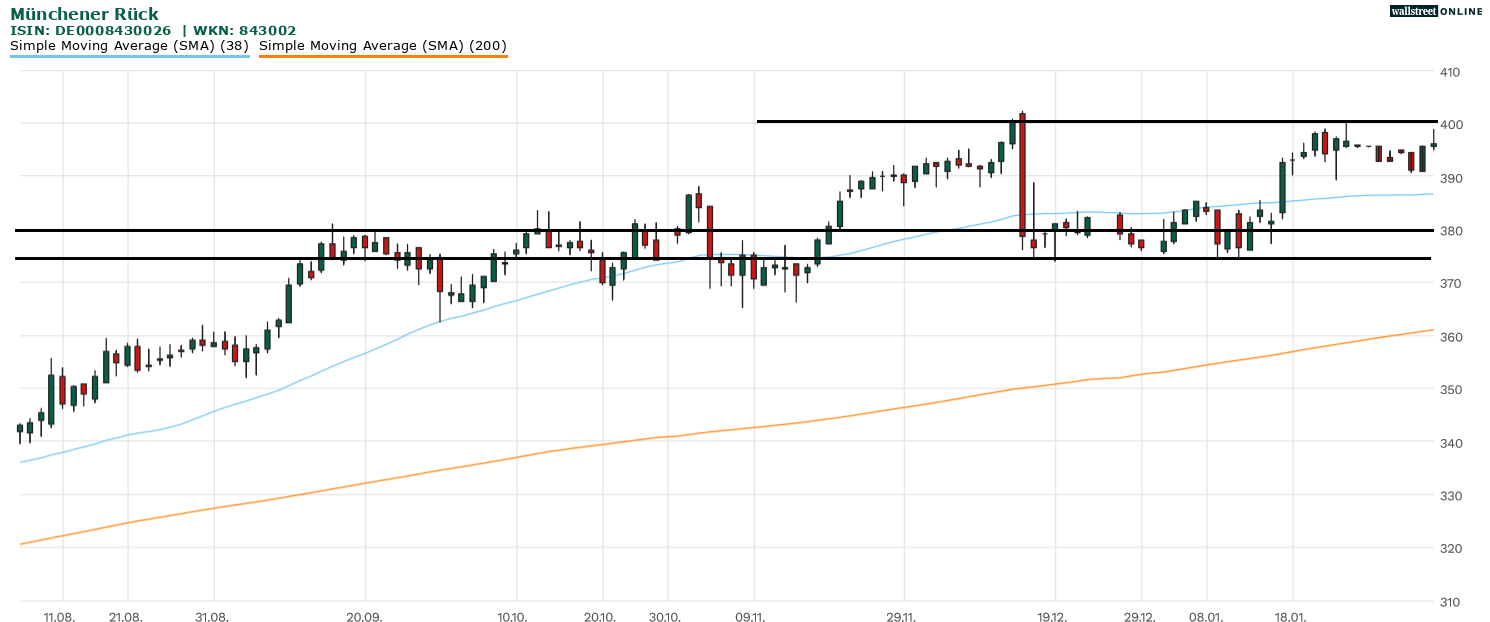
Task: Select the 410 price axis label
Action: pos(1450,72)
